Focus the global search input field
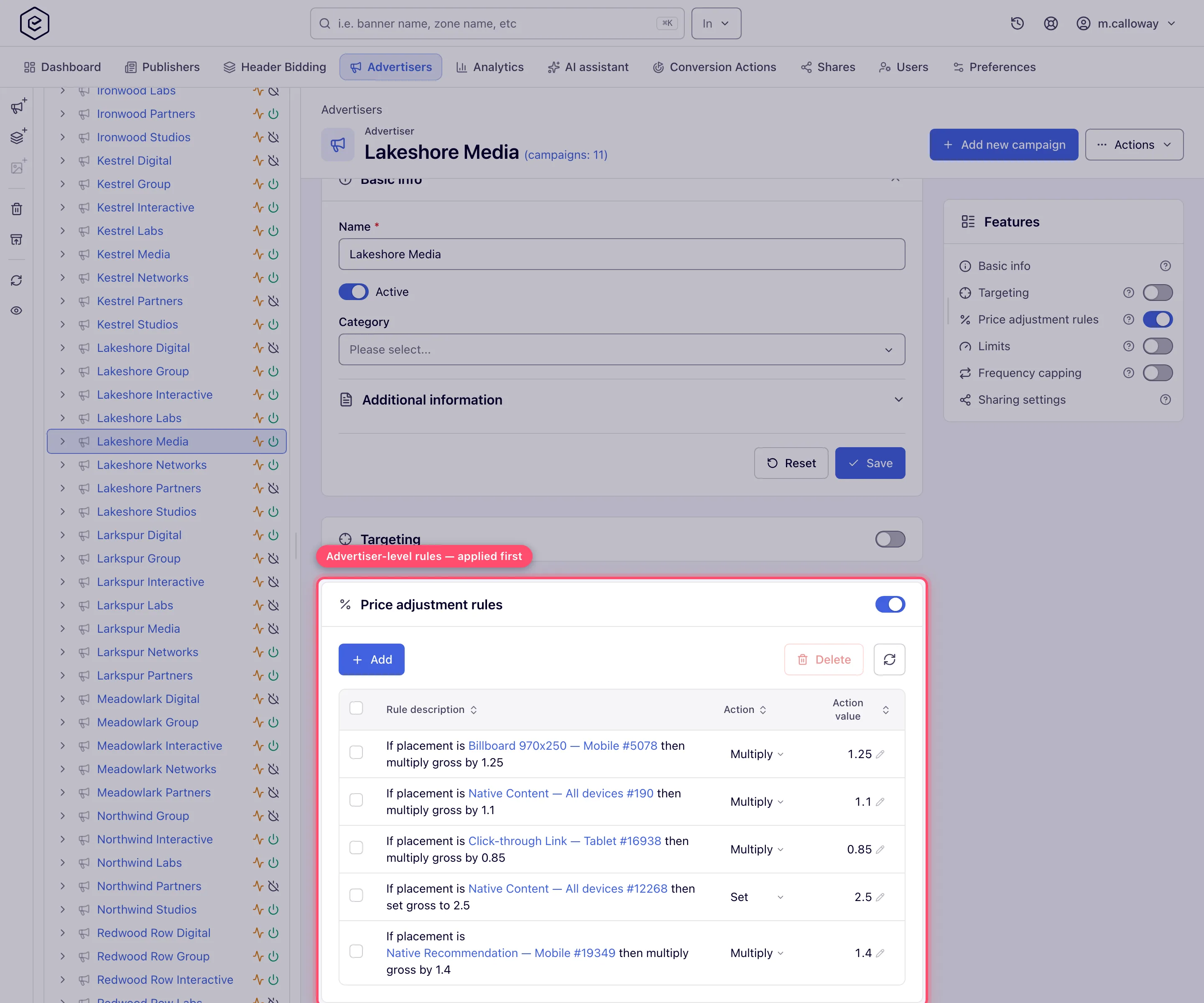 click(x=497, y=23)
